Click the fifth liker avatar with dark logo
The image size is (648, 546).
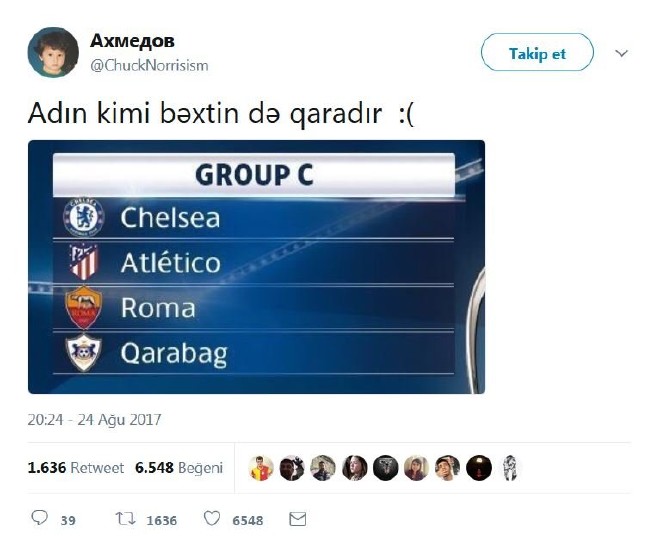(386, 468)
